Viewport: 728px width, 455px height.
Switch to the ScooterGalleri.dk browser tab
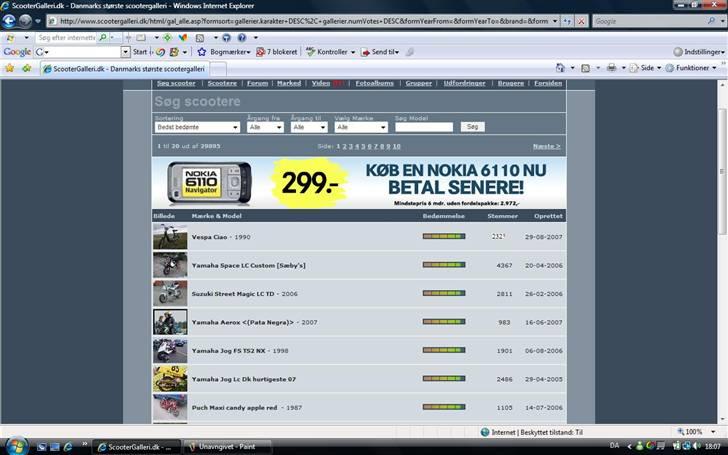pyautogui.click(x=125, y=68)
